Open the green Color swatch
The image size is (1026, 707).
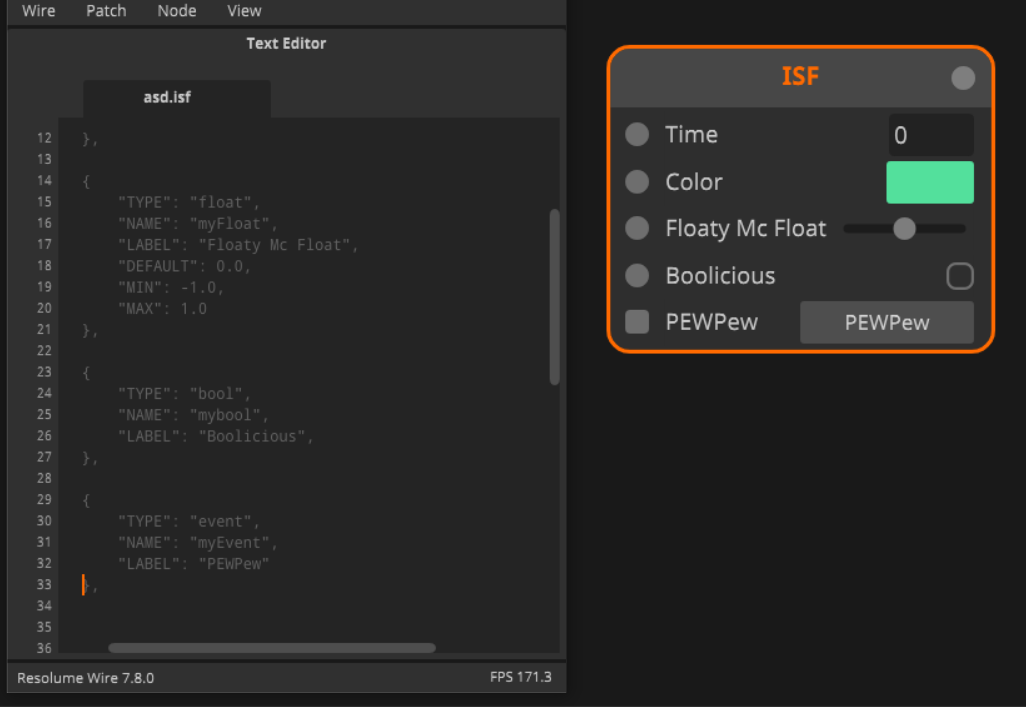(x=930, y=182)
